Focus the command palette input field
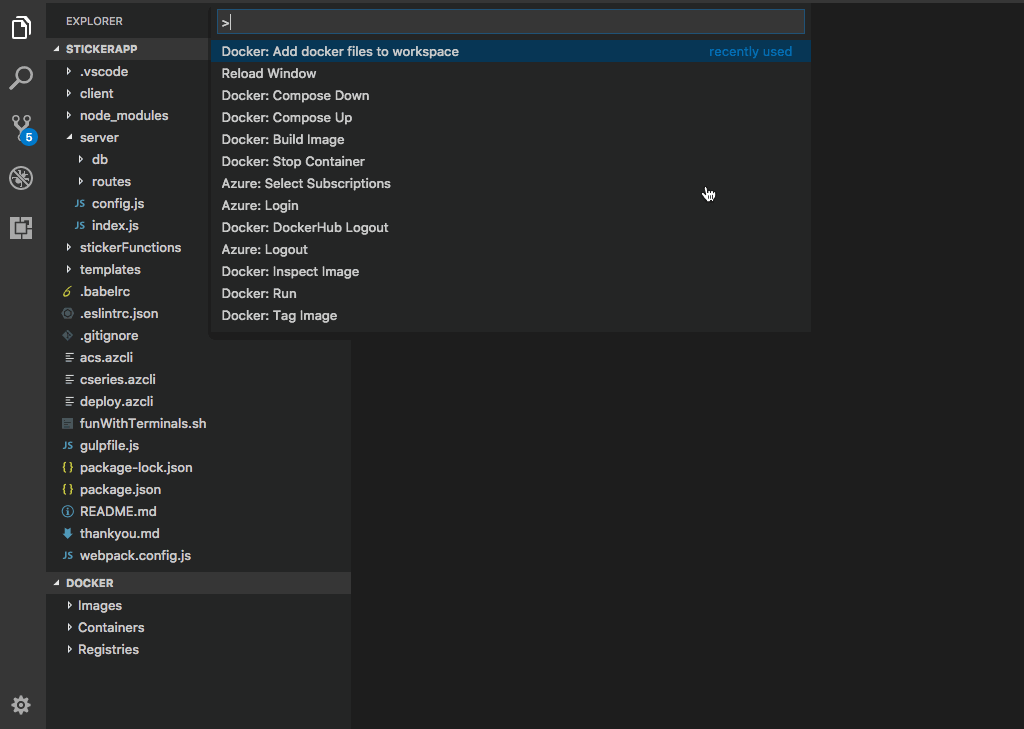1024x729 pixels. click(511, 22)
